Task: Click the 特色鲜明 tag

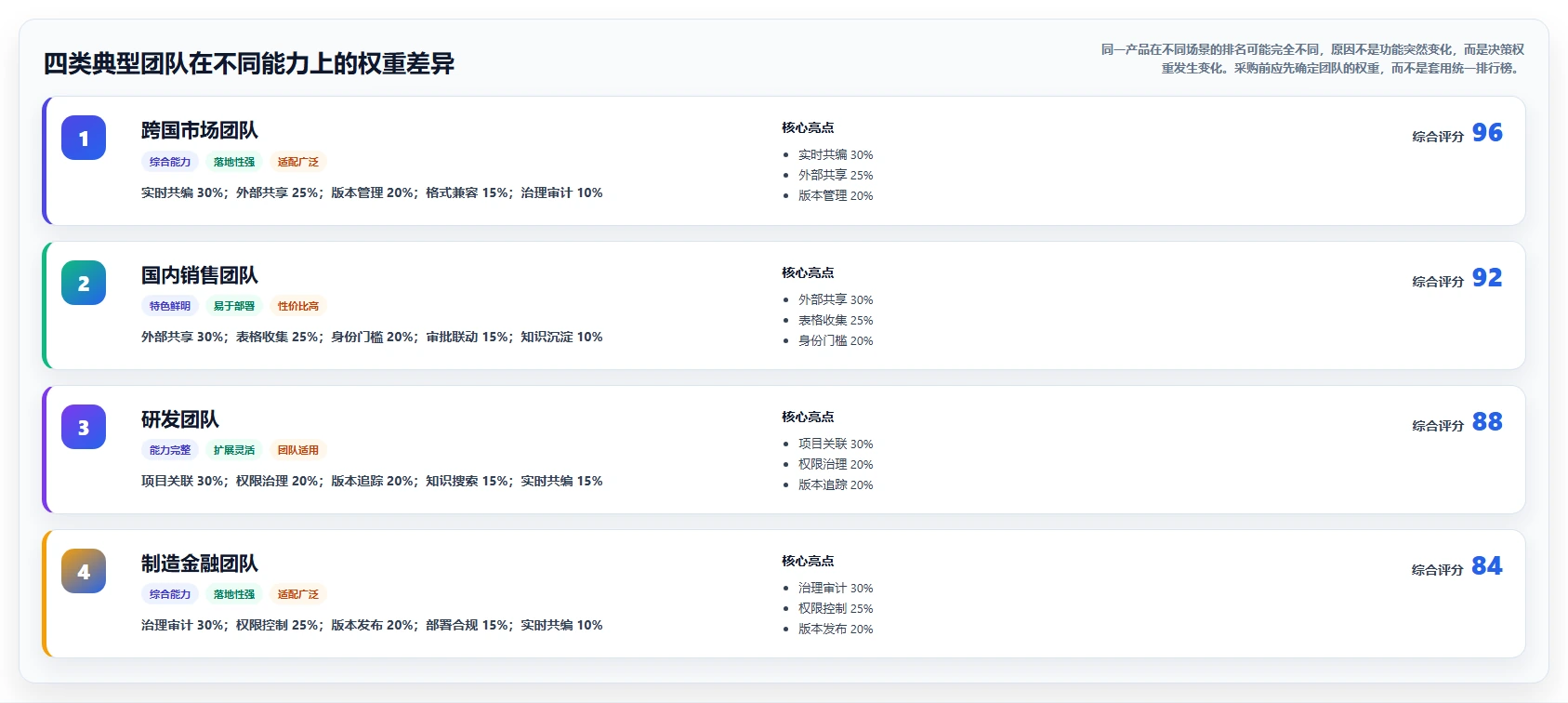Action: (x=170, y=306)
